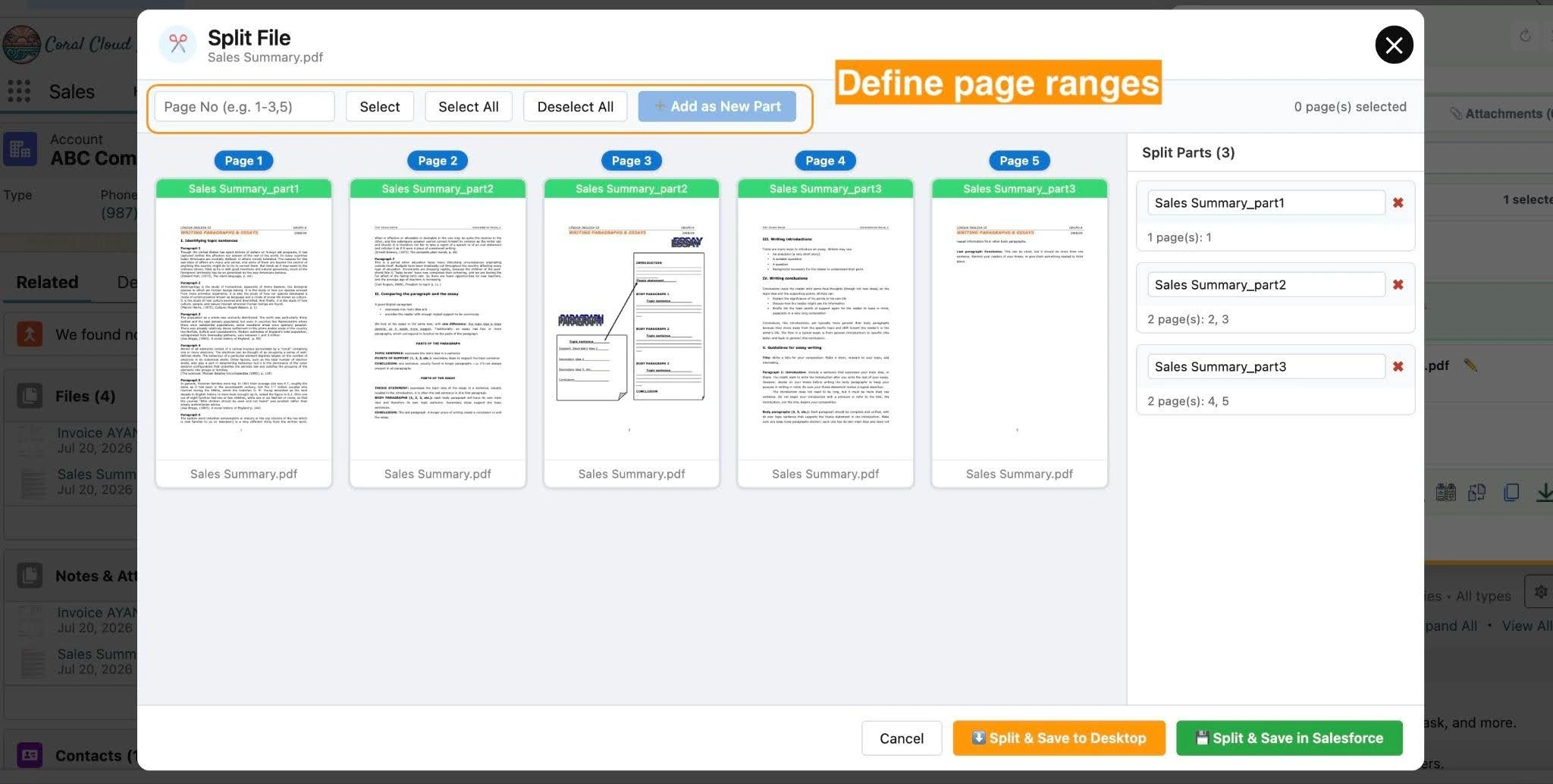
Task: Click Select button next to page input
Action: click(379, 106)
